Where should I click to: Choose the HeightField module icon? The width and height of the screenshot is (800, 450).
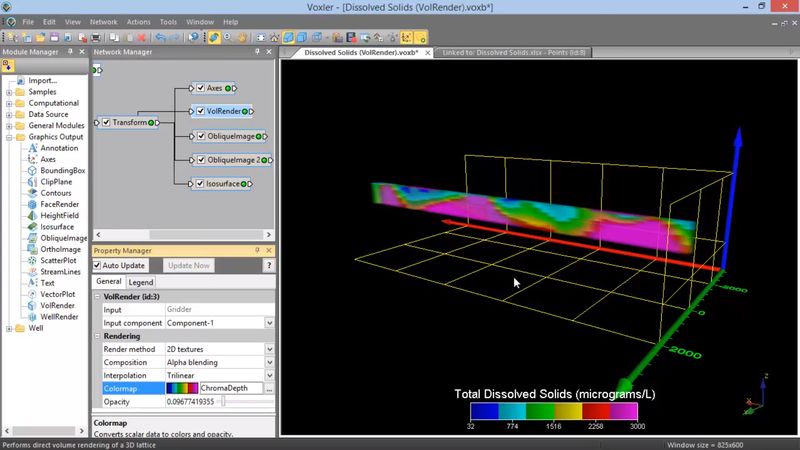click(32, 215)
